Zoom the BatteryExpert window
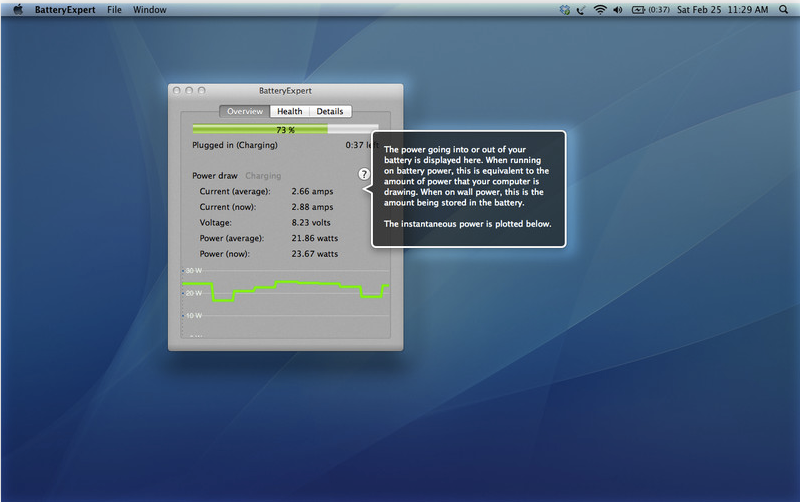Viewport: 800px width, 502px height. pyautogui.click(x=202, y=90)
